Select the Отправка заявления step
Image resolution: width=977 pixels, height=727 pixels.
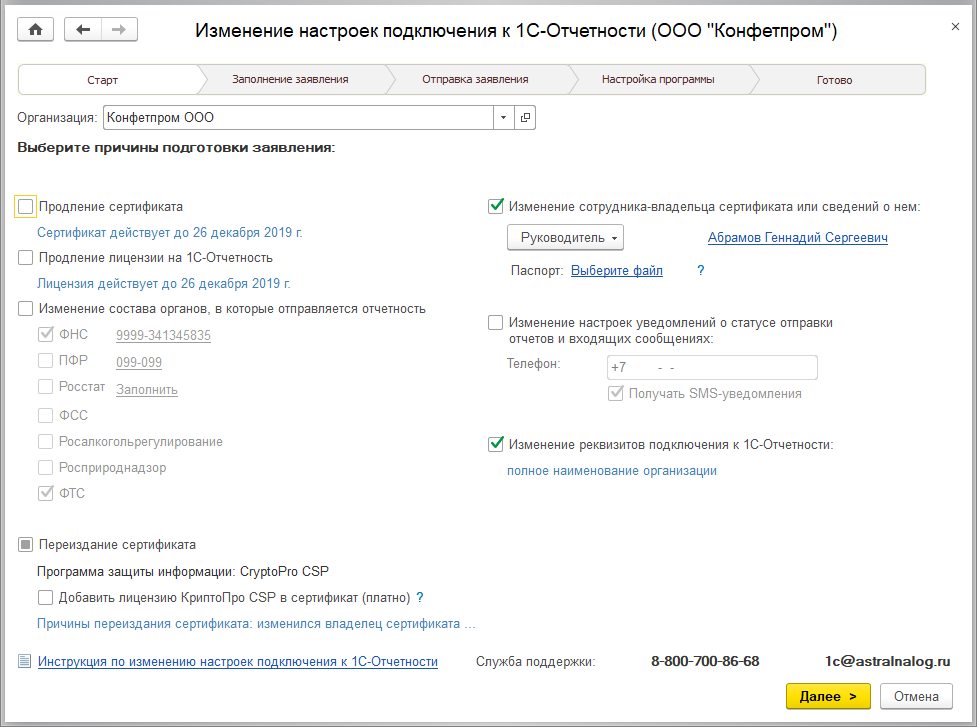pos(475,80)
